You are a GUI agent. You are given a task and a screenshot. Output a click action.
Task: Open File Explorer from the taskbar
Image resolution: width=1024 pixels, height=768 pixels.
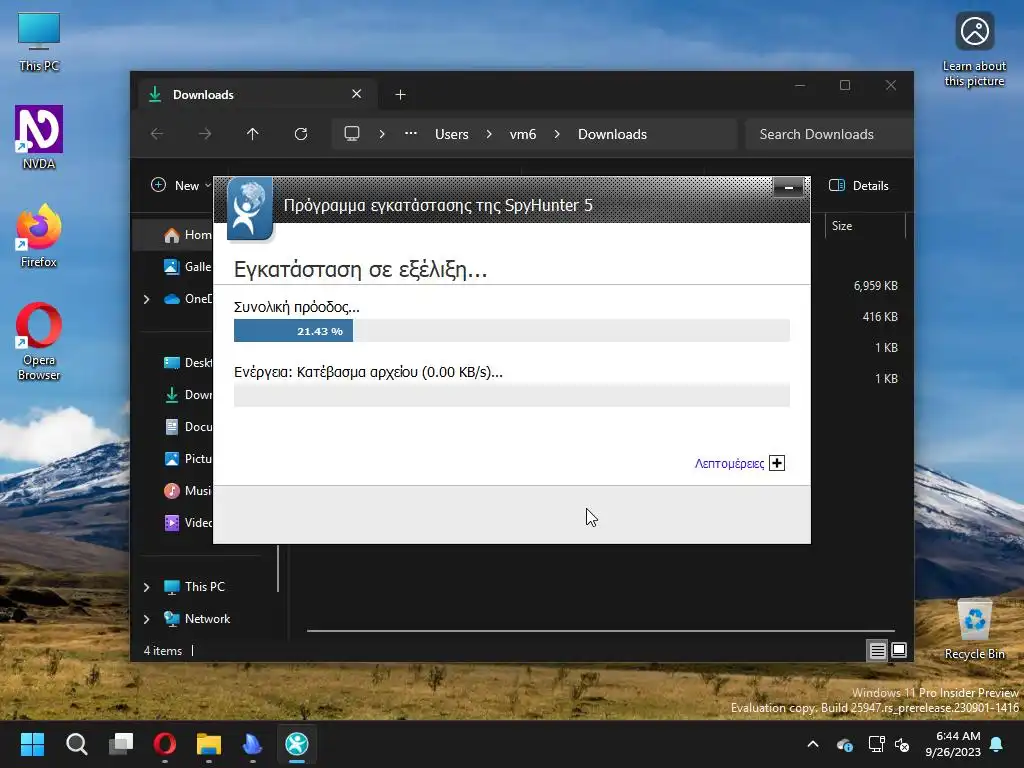[209, 744]
